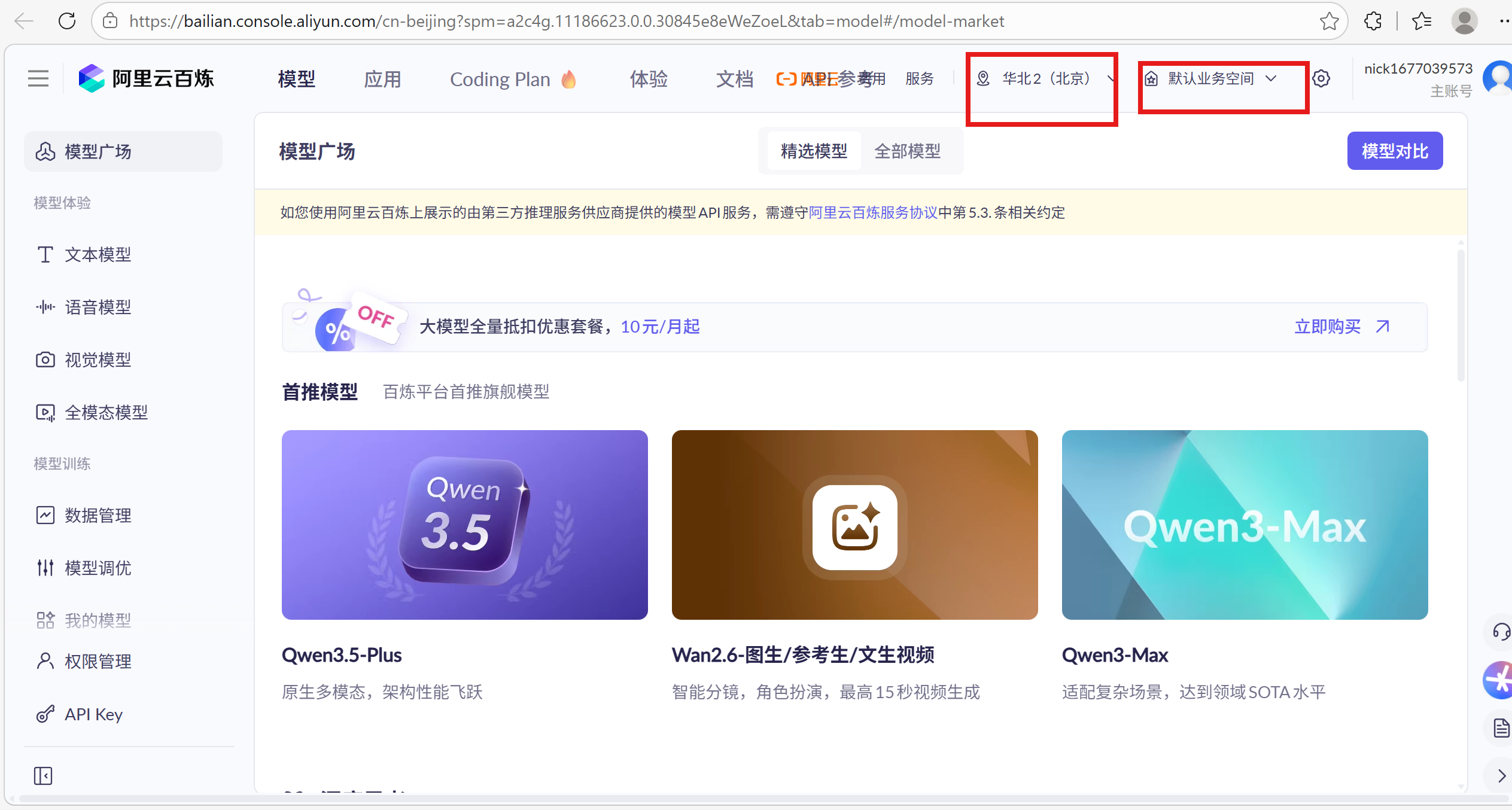Bookmark page with star icon
The image size is (1512, 810).
tap(1329, 21)
